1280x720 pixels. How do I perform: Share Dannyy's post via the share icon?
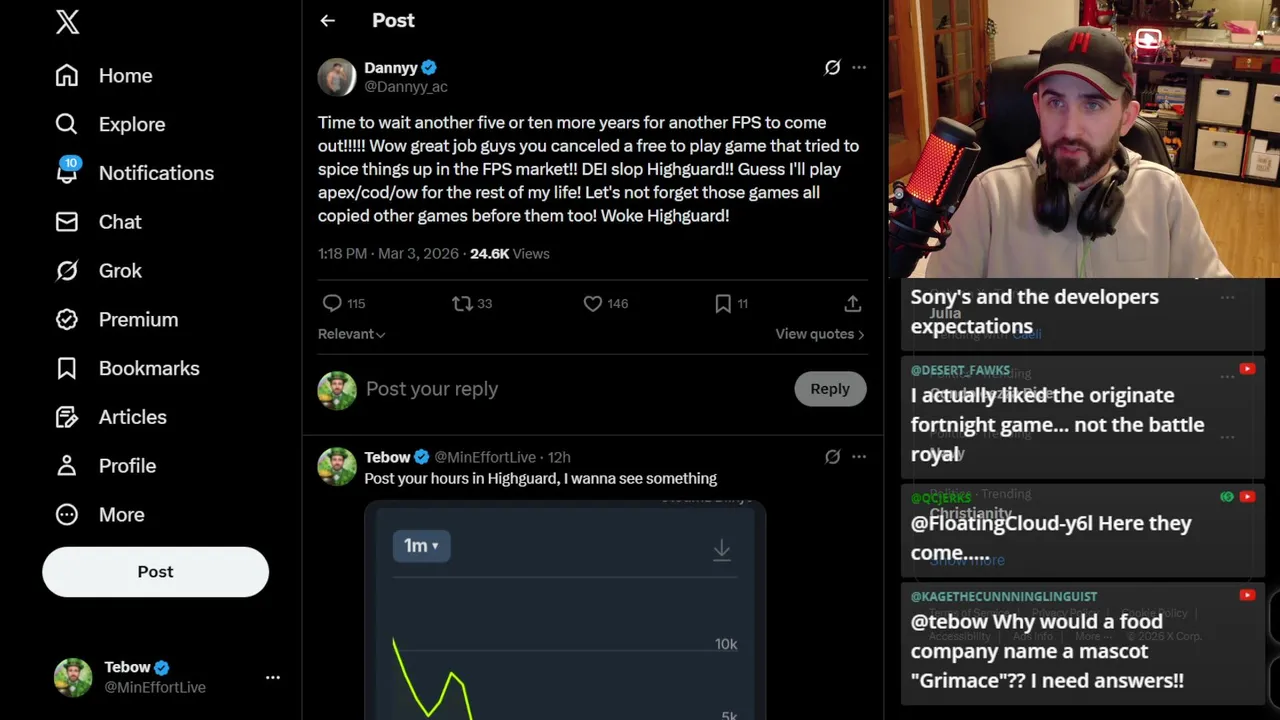click(852, 303)
